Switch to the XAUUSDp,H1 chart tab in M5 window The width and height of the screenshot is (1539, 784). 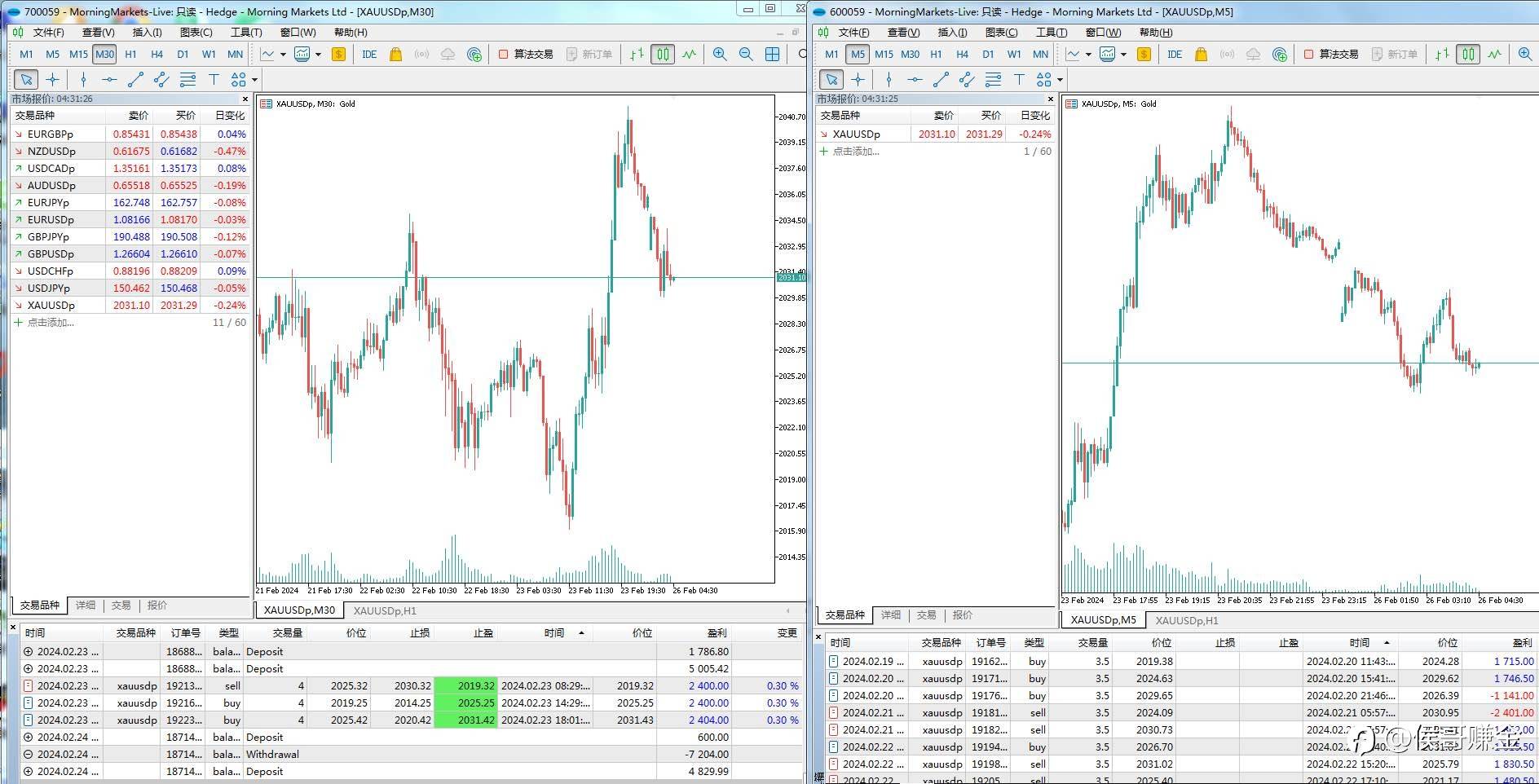[x=1187, y=620]
